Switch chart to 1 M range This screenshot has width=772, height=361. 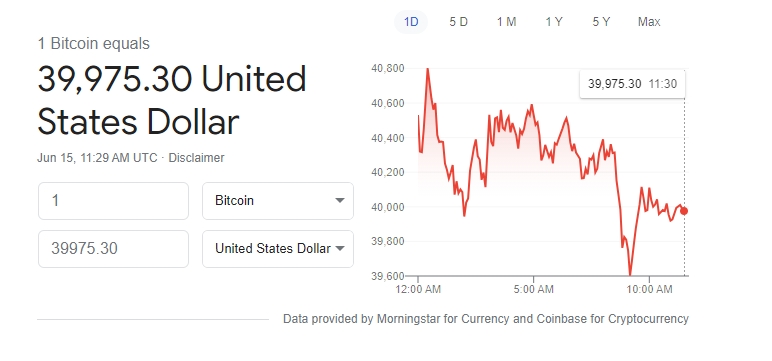click(506, 22)
